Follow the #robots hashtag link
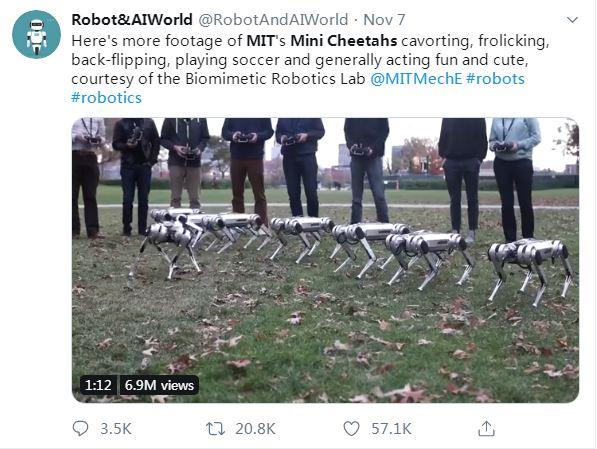The image size is (597, 449). [495, 79]
